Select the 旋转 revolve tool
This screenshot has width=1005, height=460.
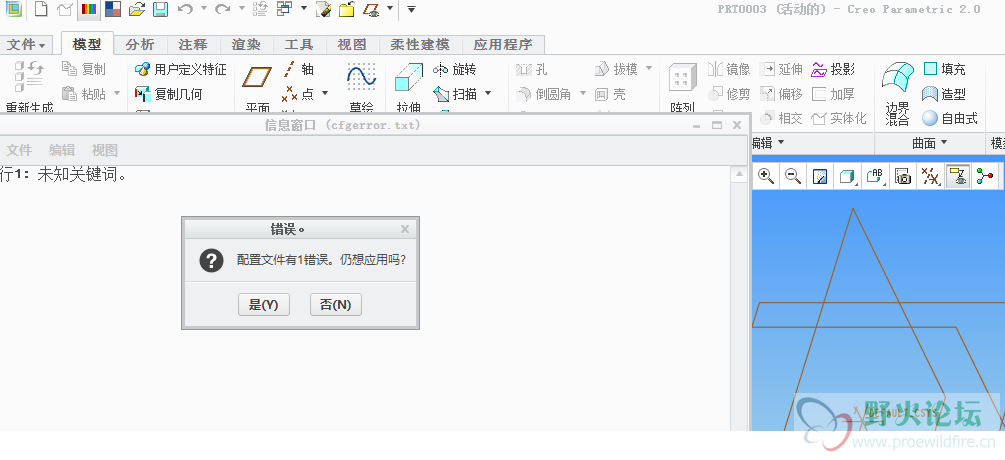(454, 69)
